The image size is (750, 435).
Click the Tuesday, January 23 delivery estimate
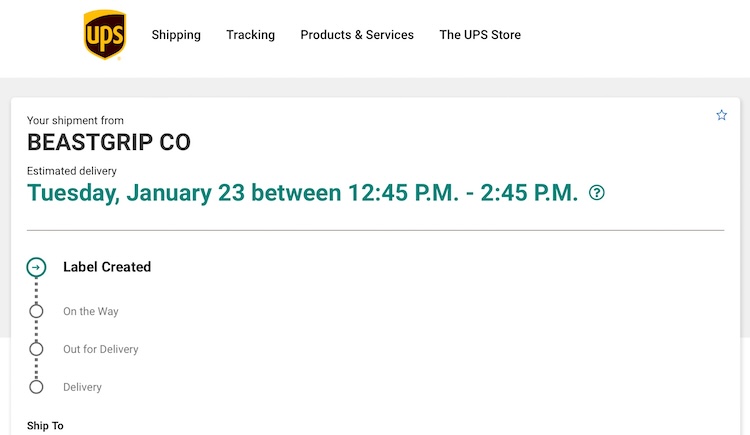click(x=303, y=193)
